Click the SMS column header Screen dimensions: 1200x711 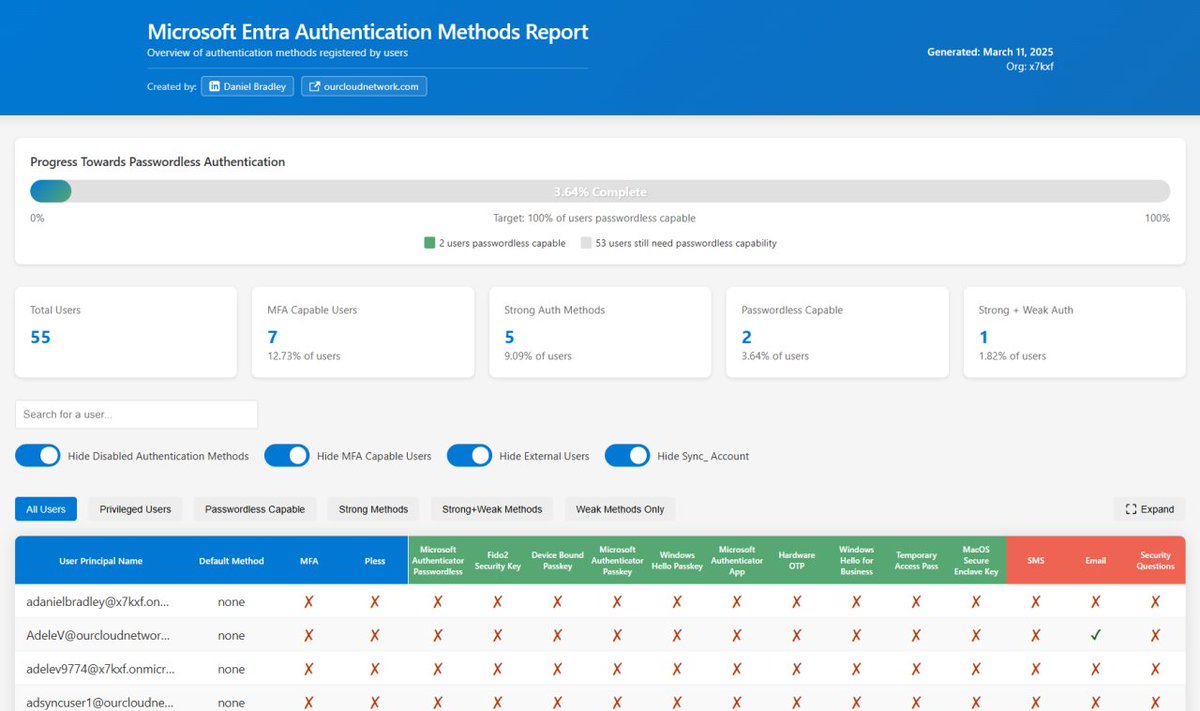pos(1036,561)
